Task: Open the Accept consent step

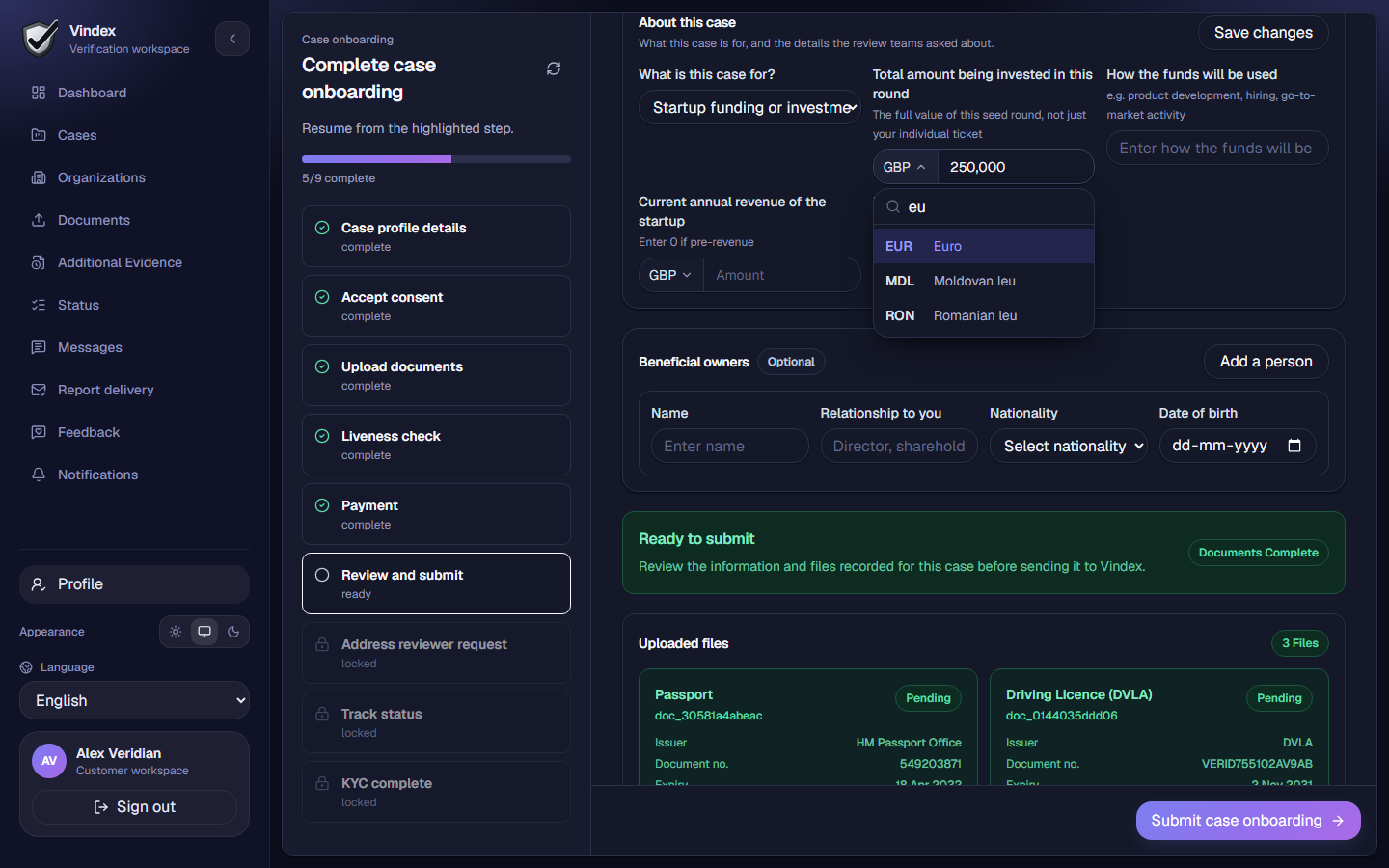Action: pos(436,306)
